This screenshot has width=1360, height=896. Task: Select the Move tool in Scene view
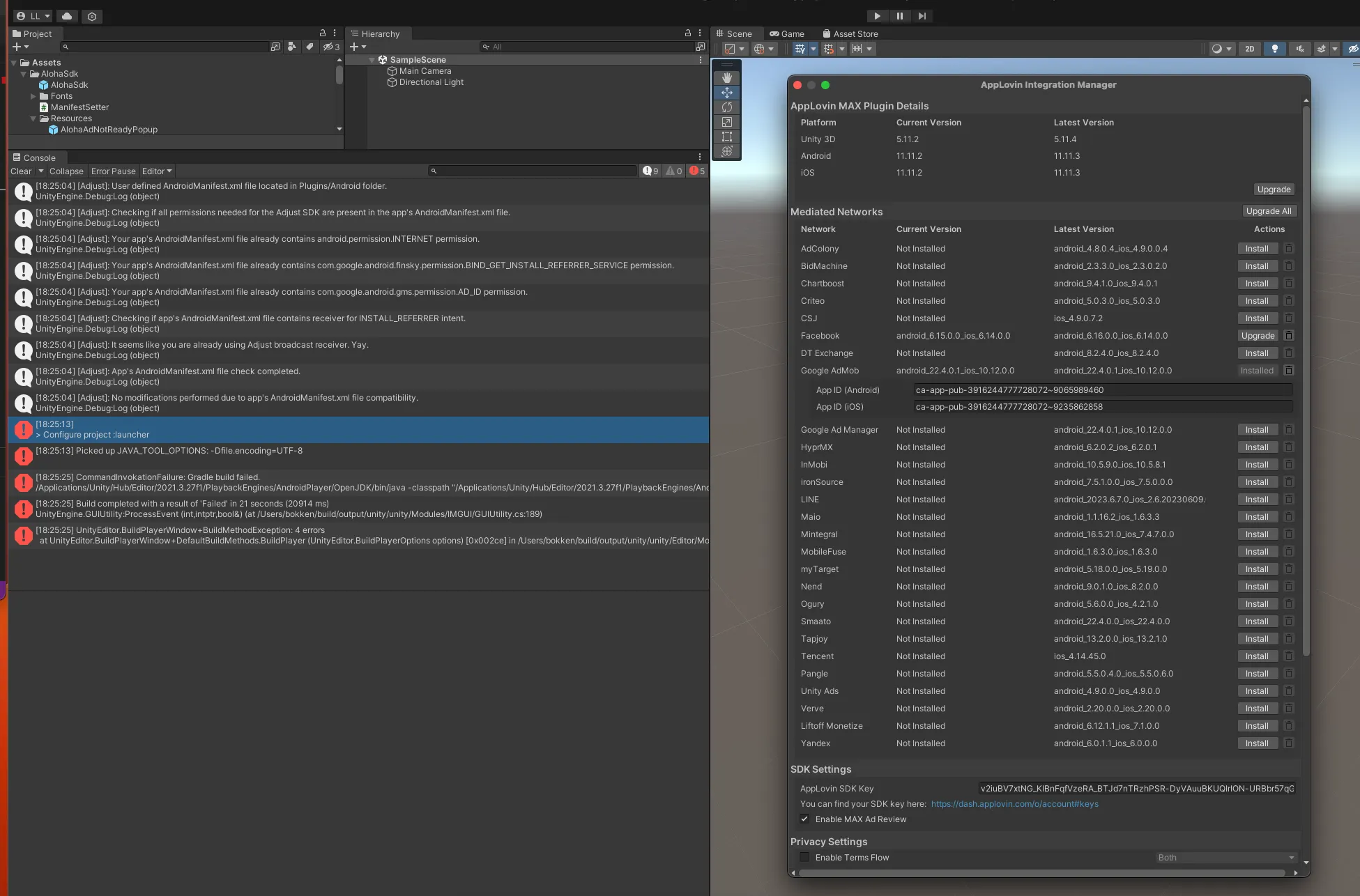727,93
